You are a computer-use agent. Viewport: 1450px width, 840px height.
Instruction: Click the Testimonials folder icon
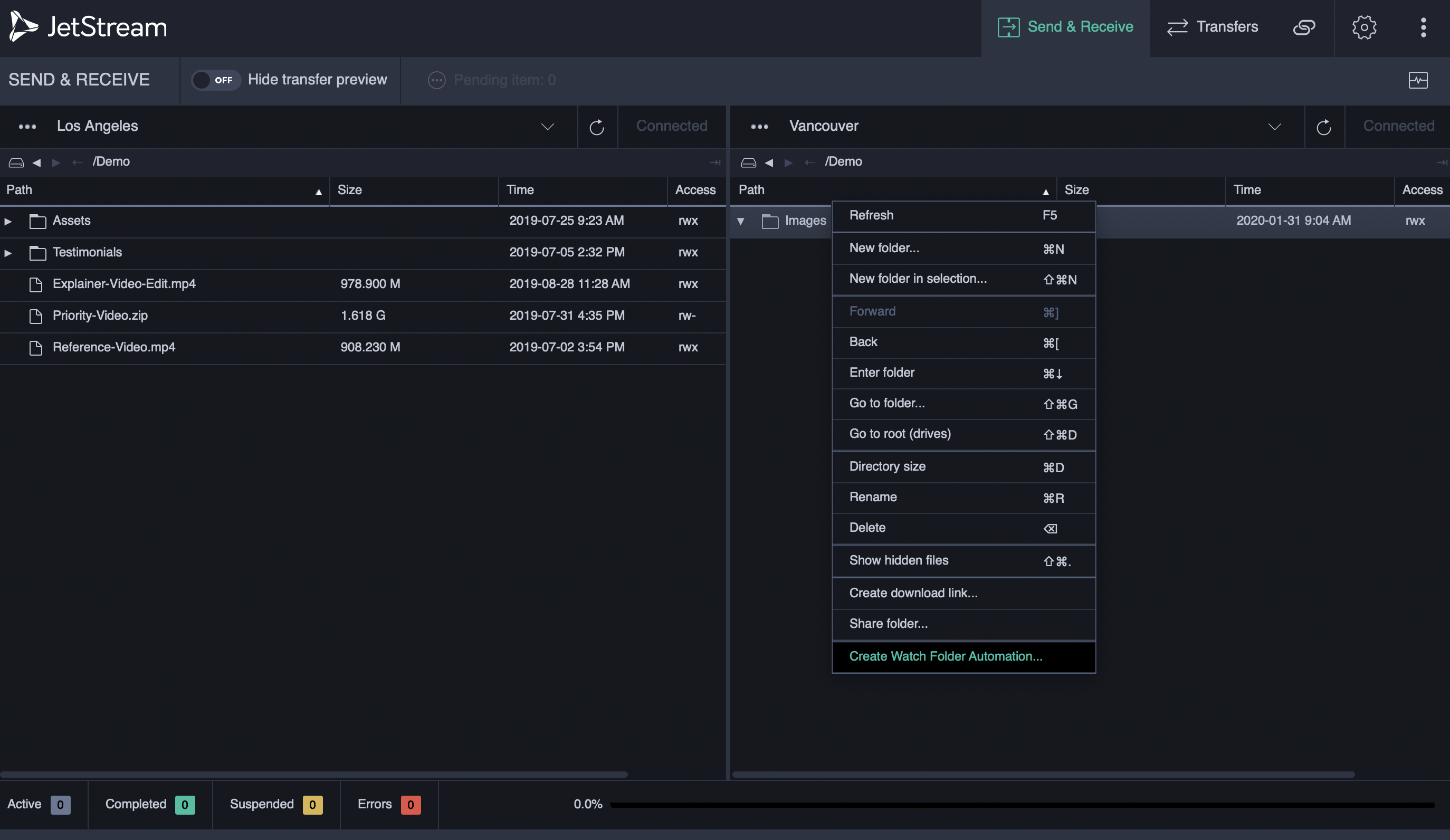click(38, 253)
